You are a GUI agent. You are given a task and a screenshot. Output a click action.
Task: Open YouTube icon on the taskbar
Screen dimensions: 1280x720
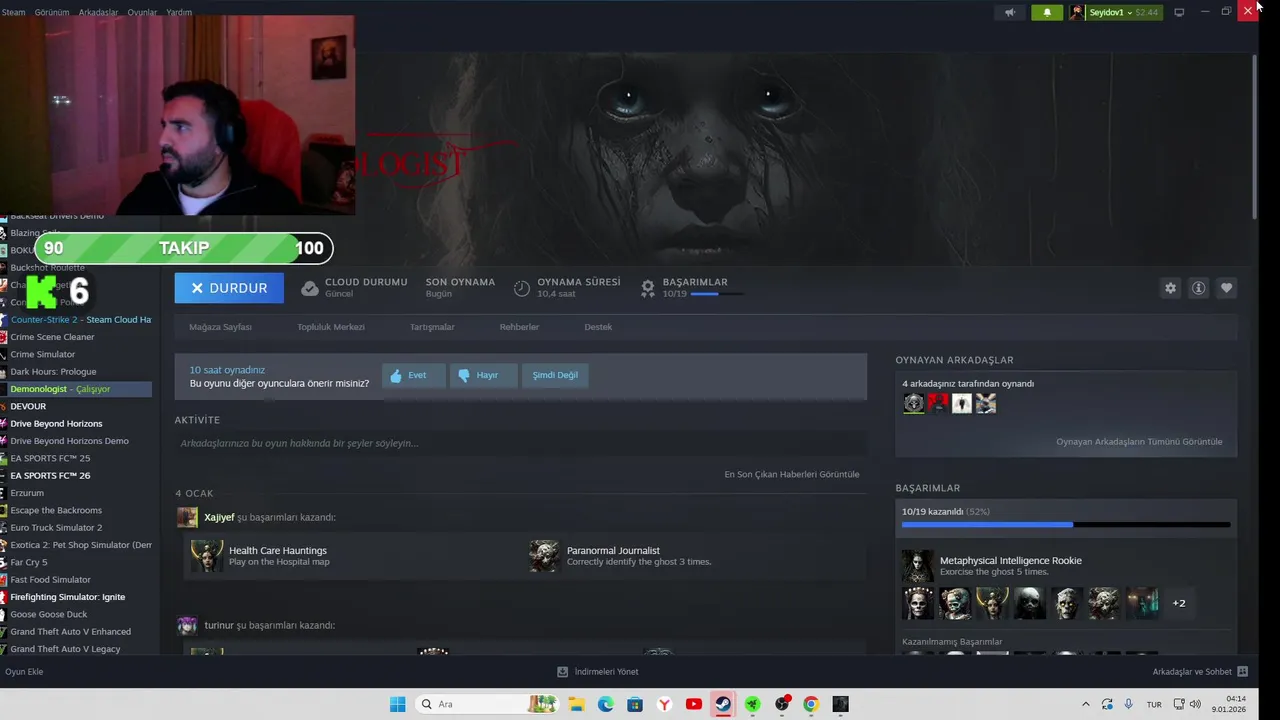pyautogui.click(x=694, y=704)
